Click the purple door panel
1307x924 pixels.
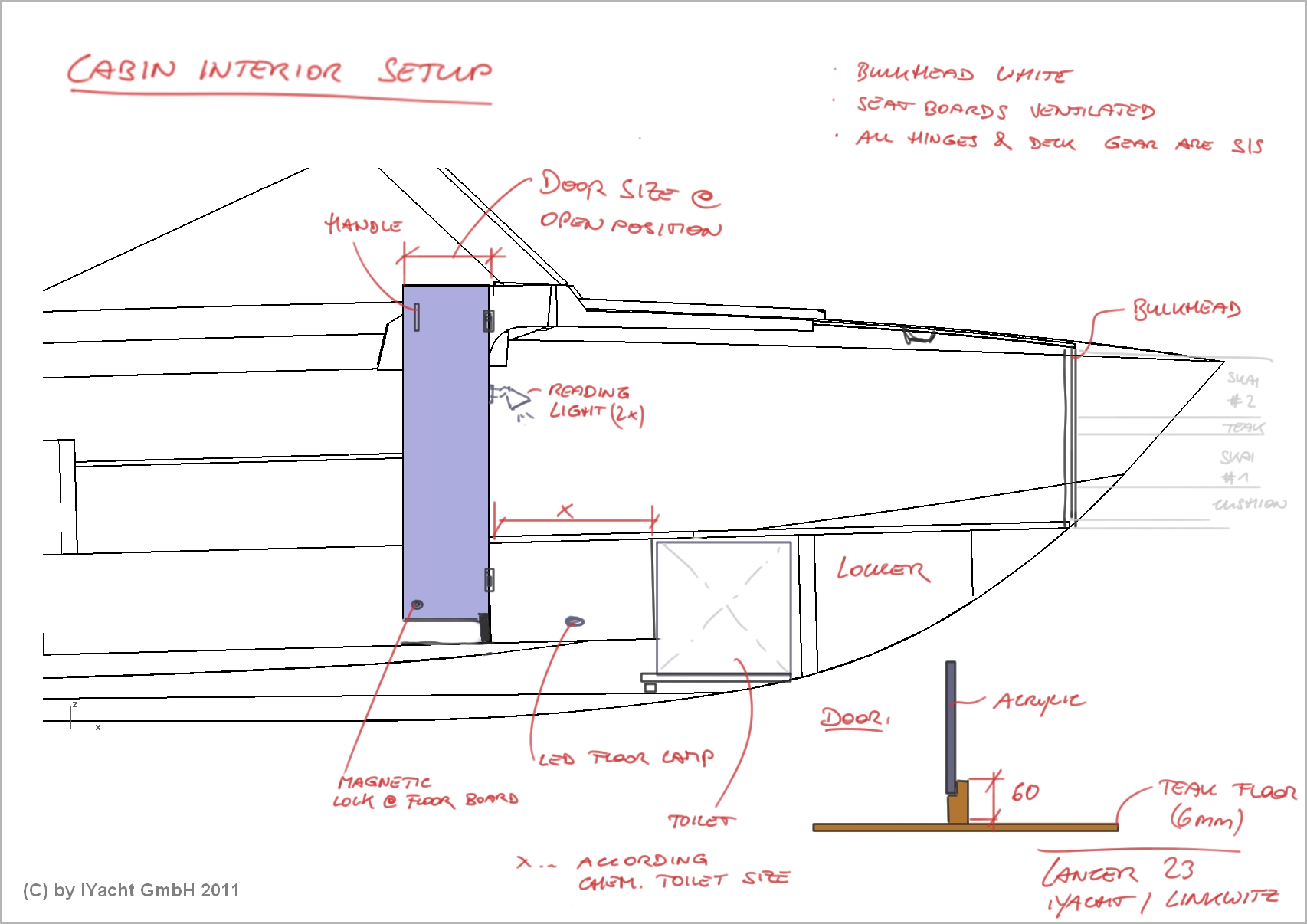tap(446, 452)
